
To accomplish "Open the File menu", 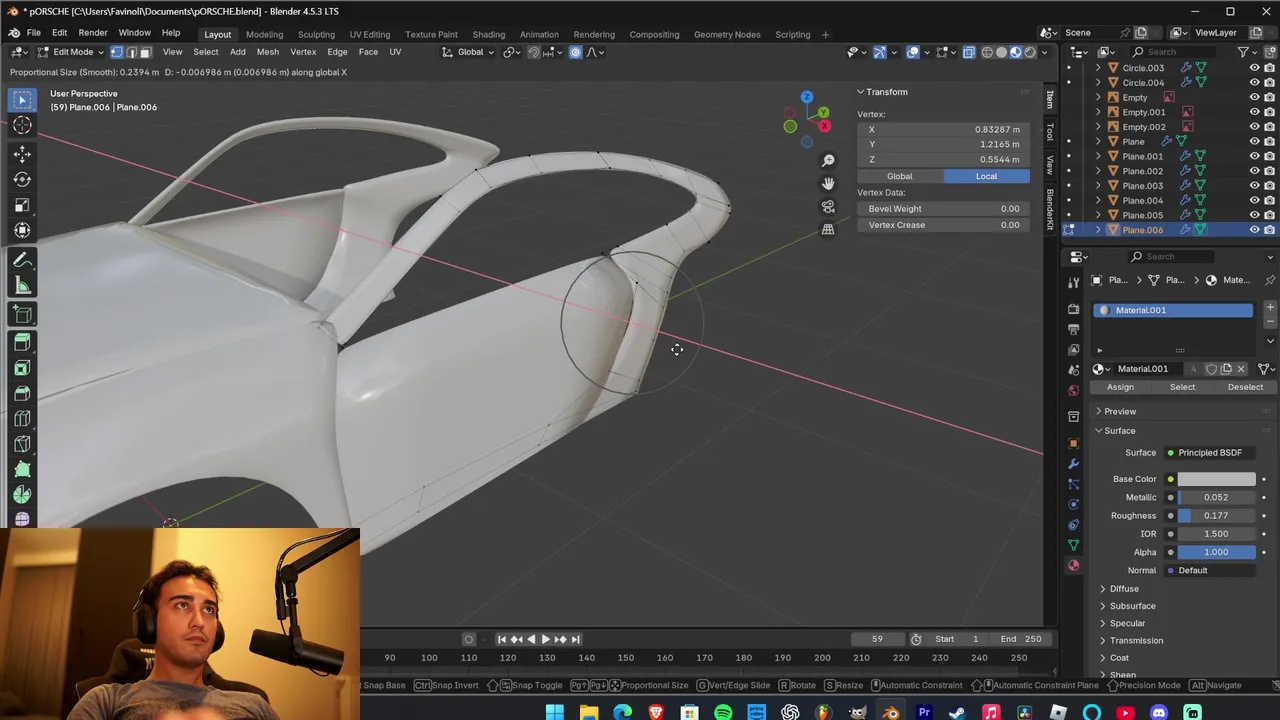I will (33, 33).
